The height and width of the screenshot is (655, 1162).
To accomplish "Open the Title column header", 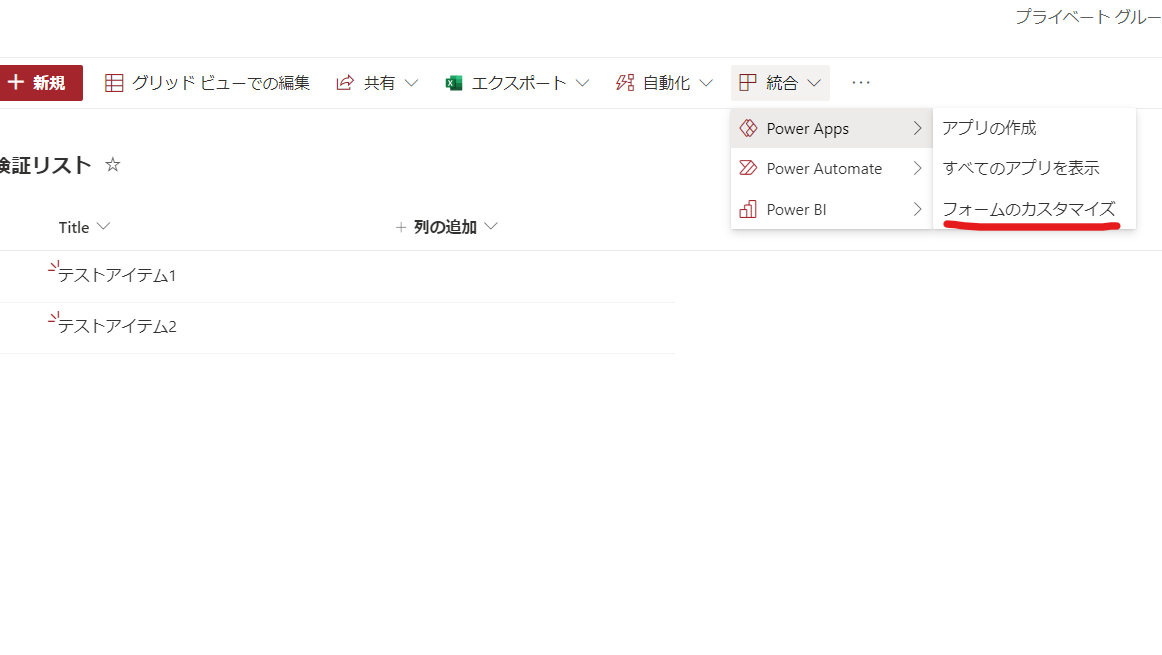I will pos(74,227).
